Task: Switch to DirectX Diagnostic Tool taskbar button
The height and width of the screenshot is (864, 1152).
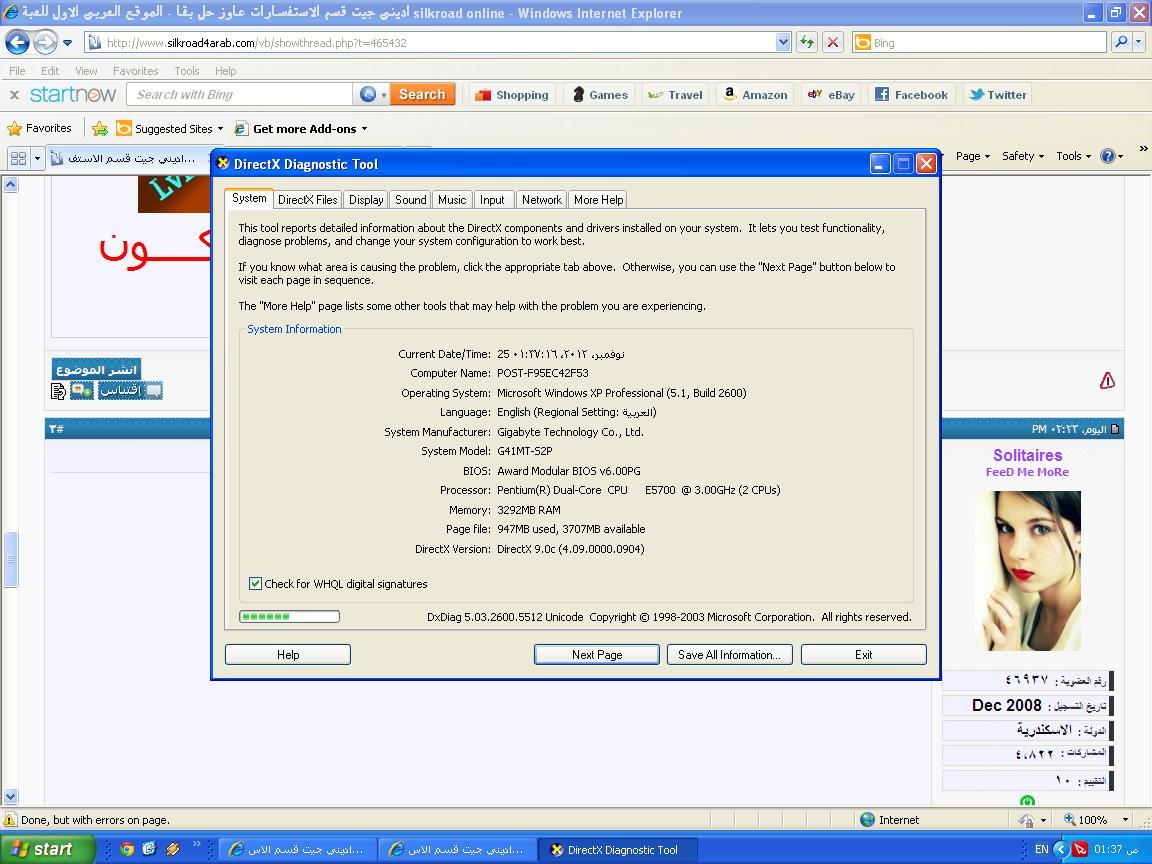Action: [617, 850]
